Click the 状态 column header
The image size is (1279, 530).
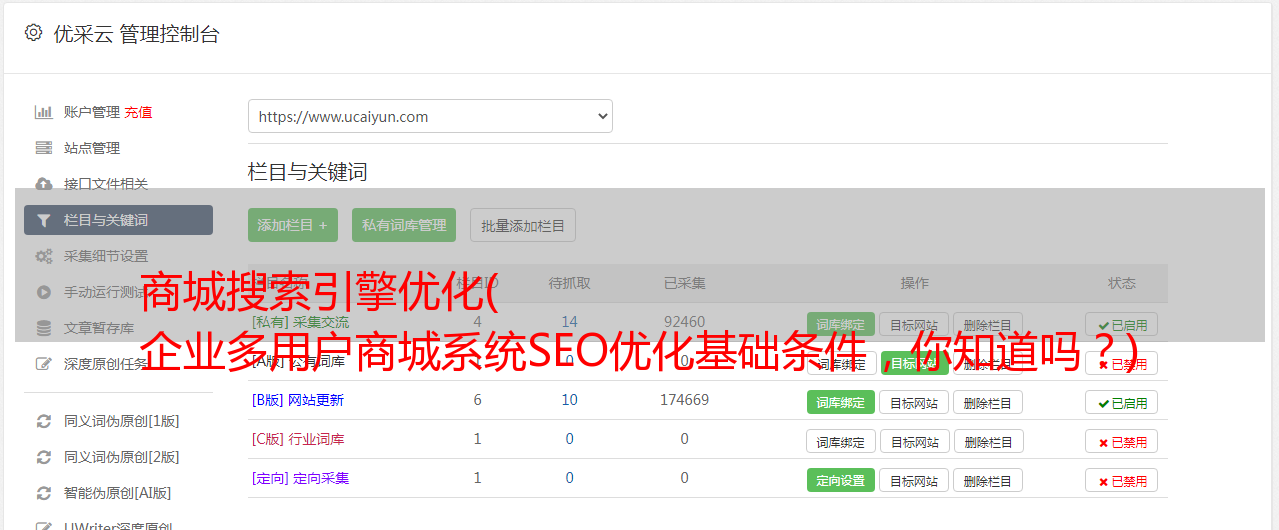[x=1122, y=283]
